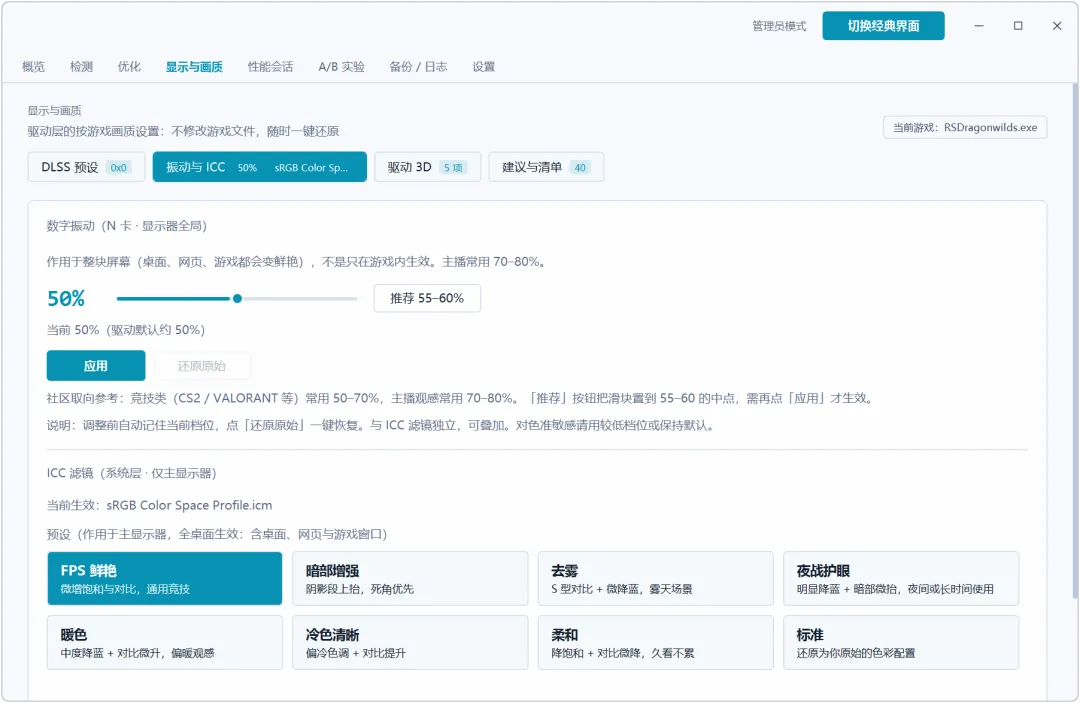
Task: Open the 性能会话 tab
Action: (270, 67)
